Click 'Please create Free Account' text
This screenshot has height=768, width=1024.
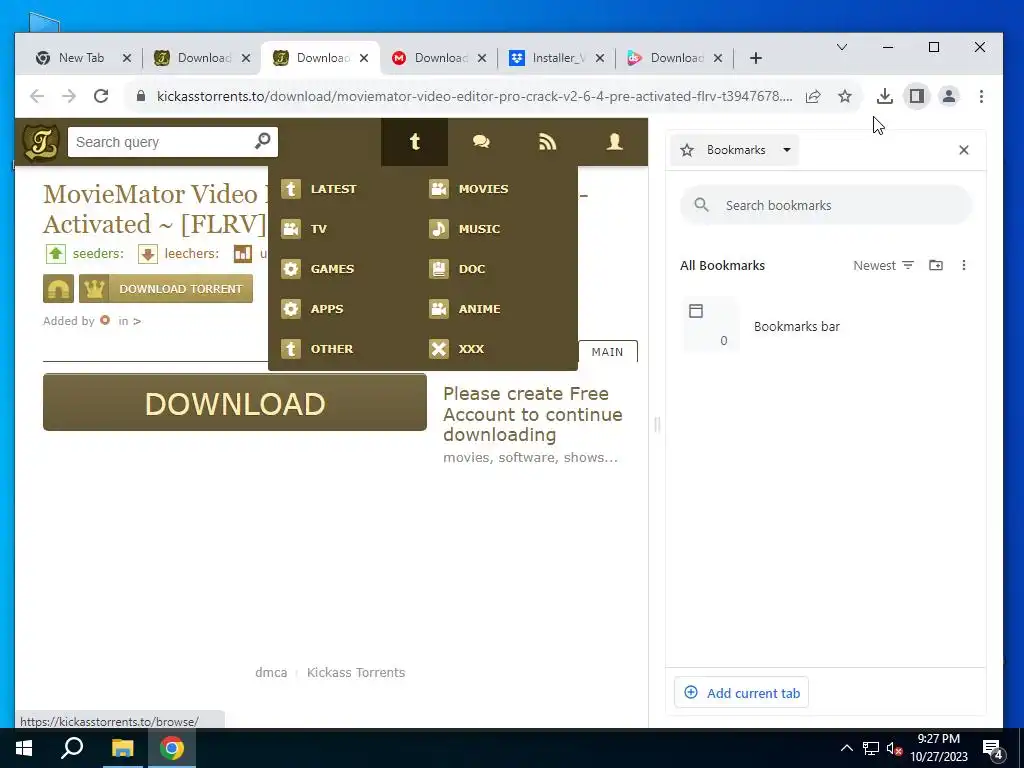[x=532, y=414]
